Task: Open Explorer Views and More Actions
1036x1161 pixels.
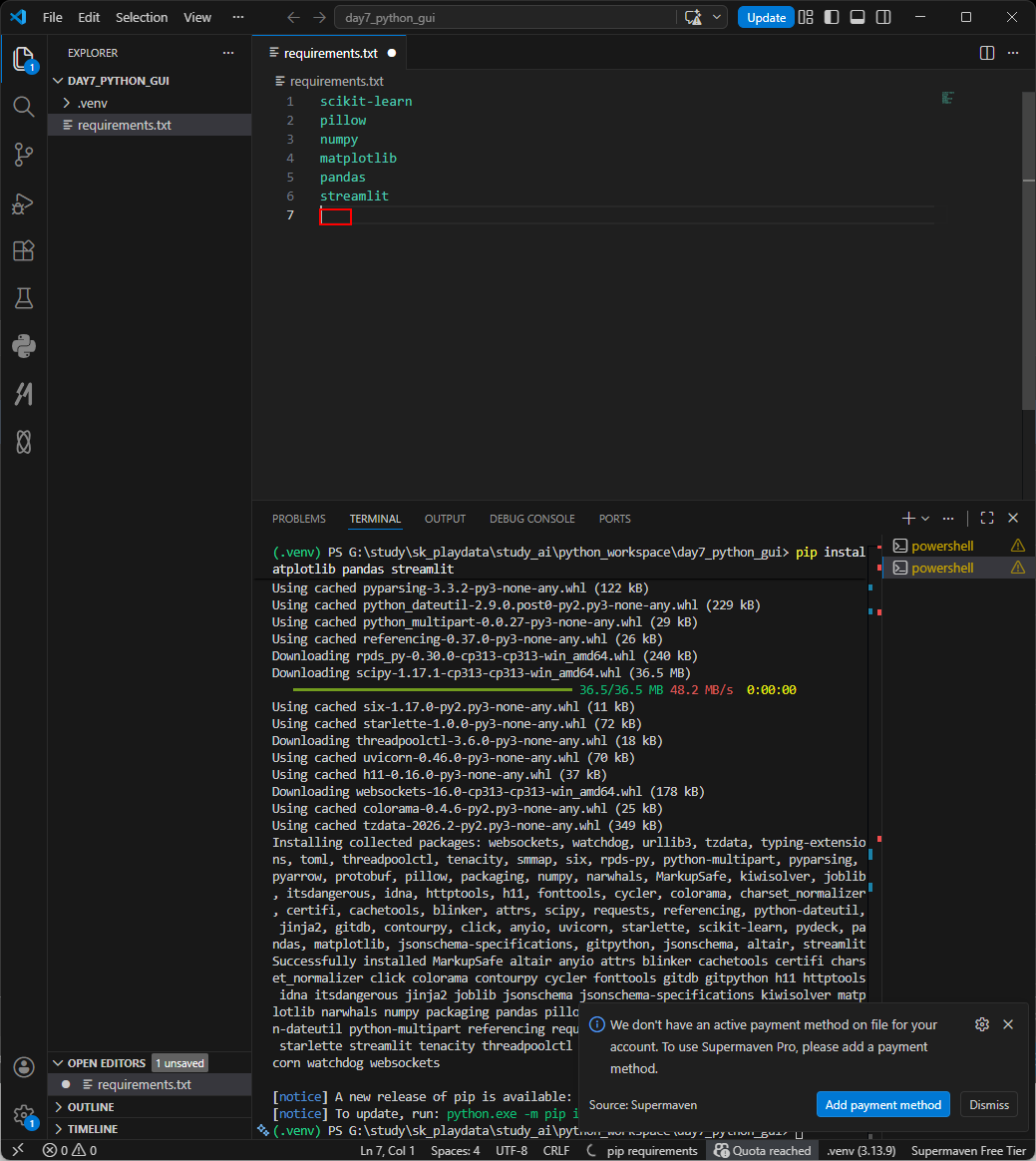Action: 228,53
